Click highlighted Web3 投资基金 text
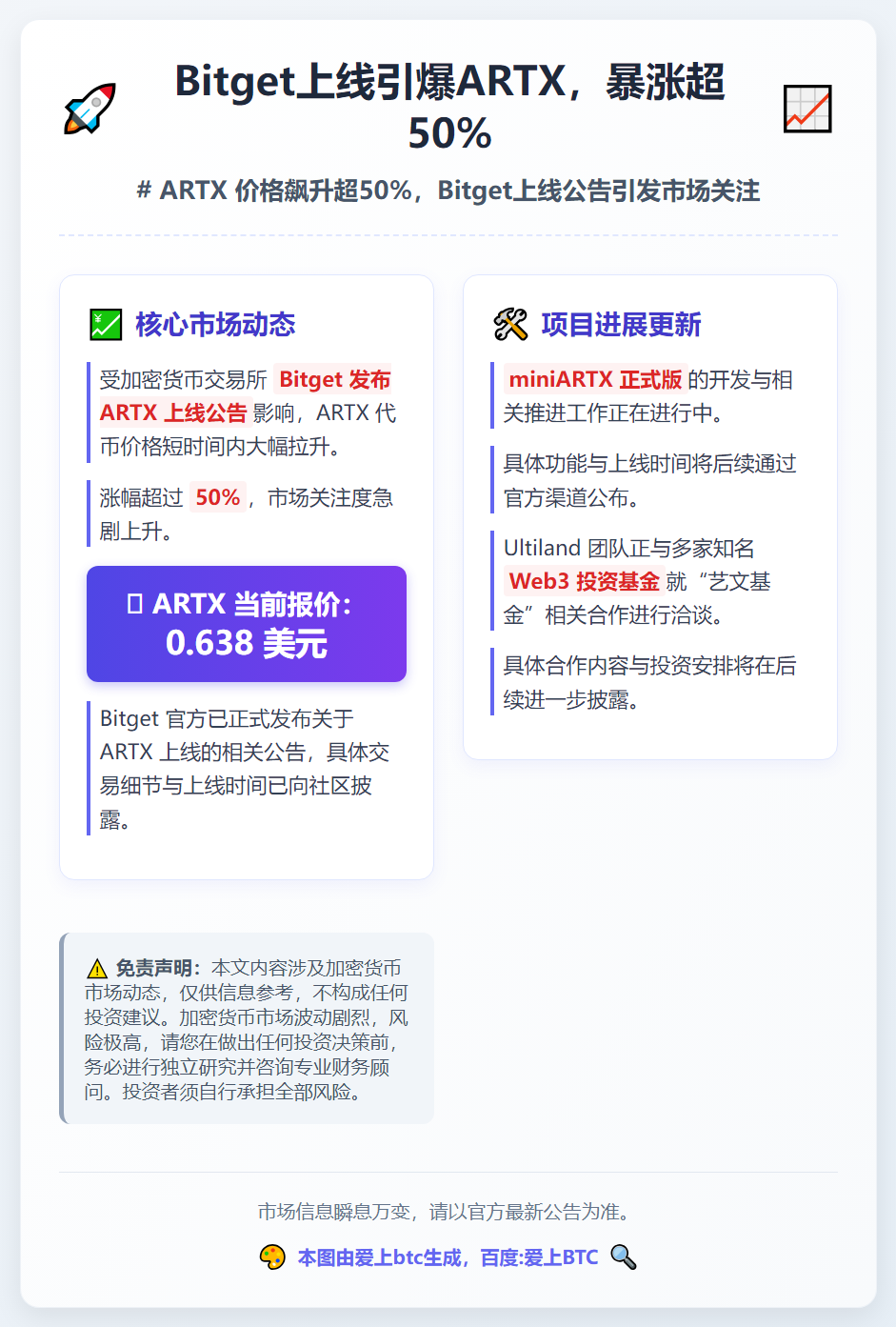This screenshot has width=896, height=1327. [x=584, y=581]
